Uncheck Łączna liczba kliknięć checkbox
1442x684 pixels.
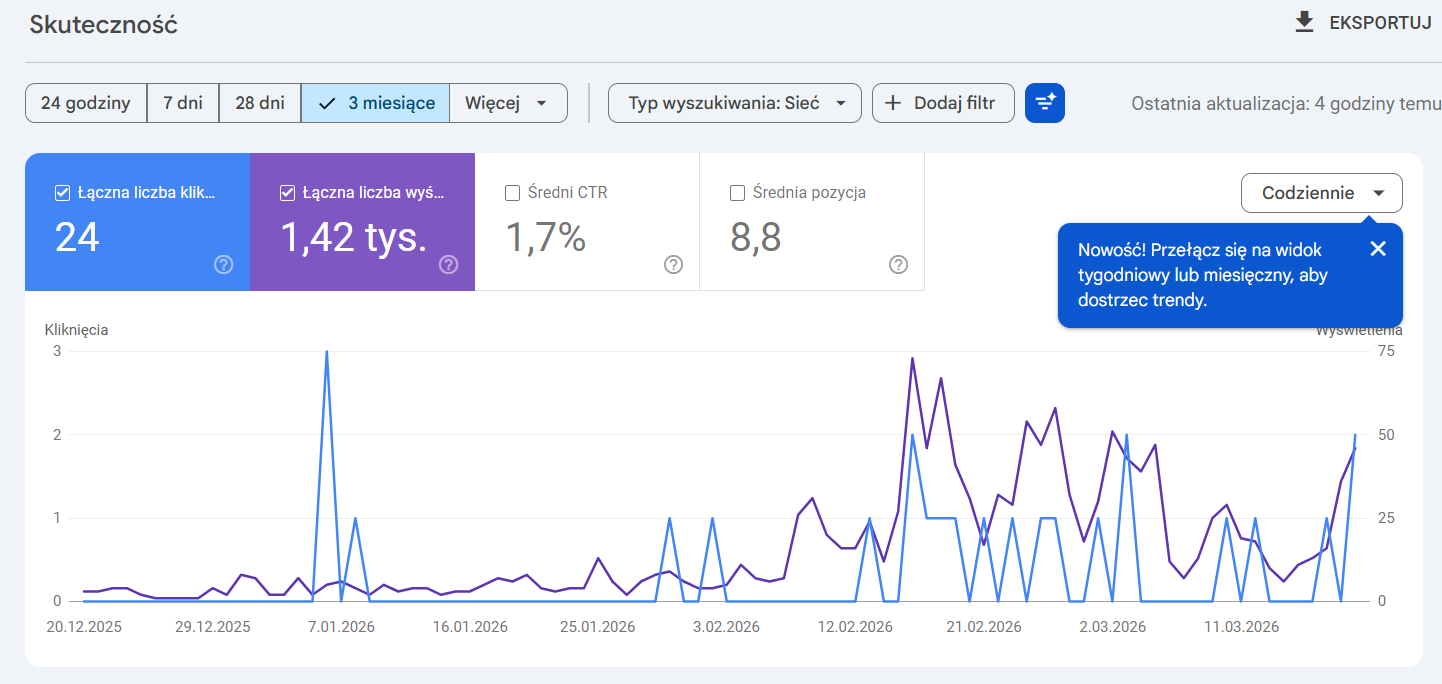(x=62, y=193)
